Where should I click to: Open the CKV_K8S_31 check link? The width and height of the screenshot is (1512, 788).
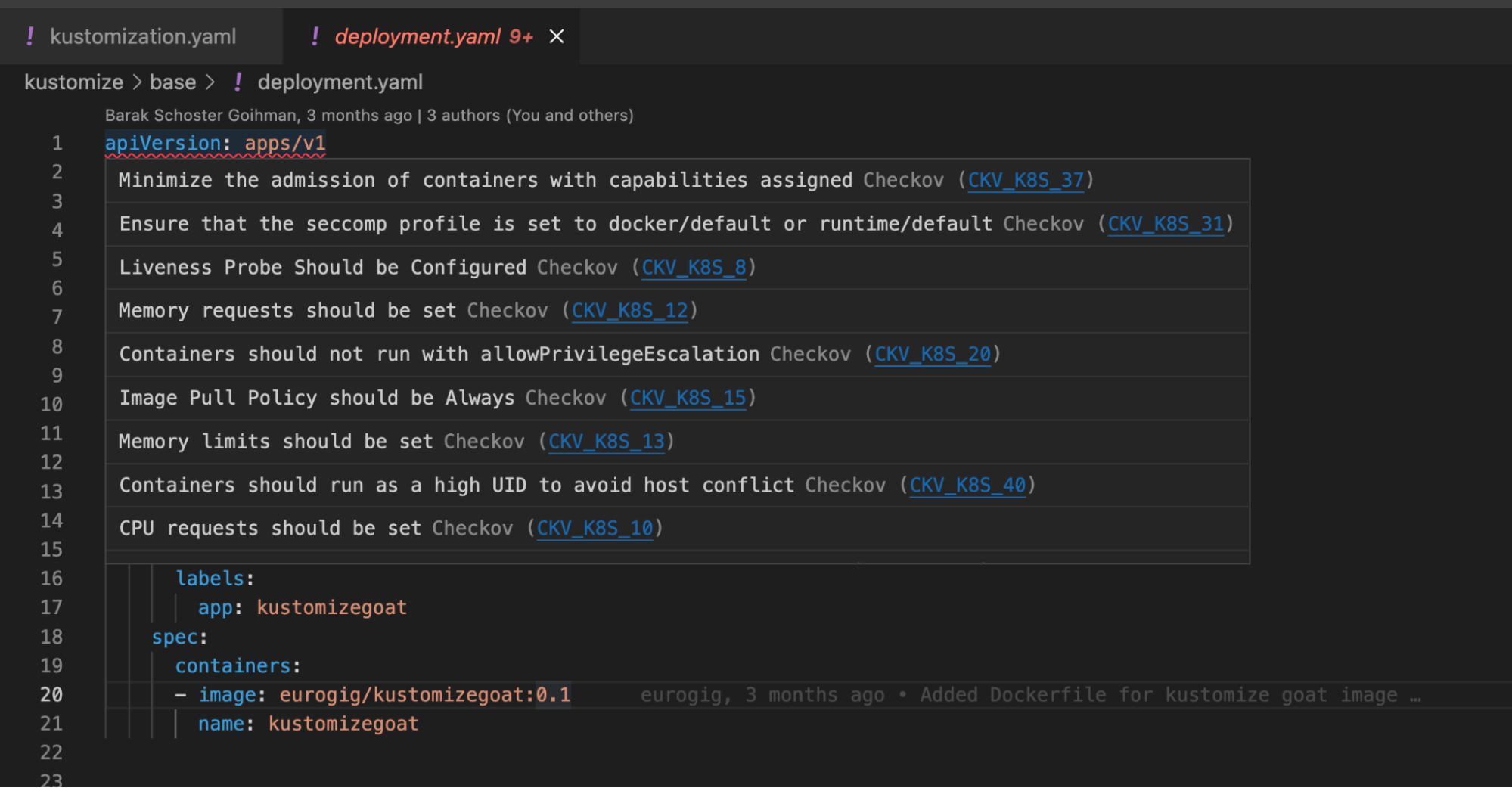[x=1166, y=224]
